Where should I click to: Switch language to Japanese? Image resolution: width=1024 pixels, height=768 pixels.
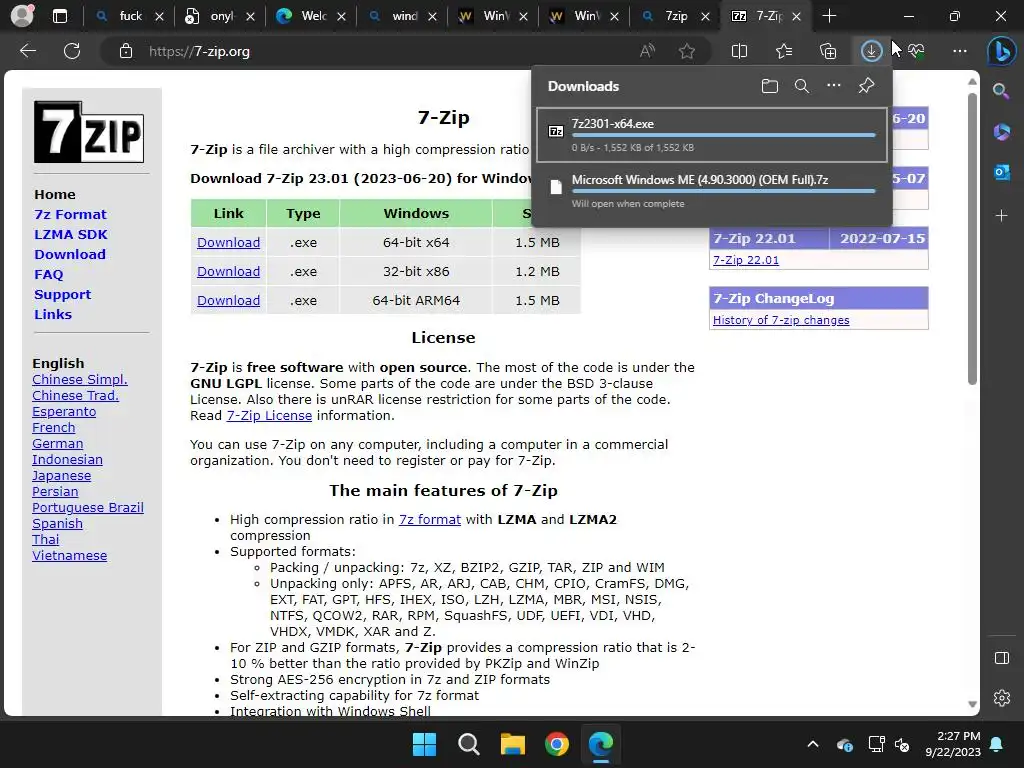pos(61,475)
